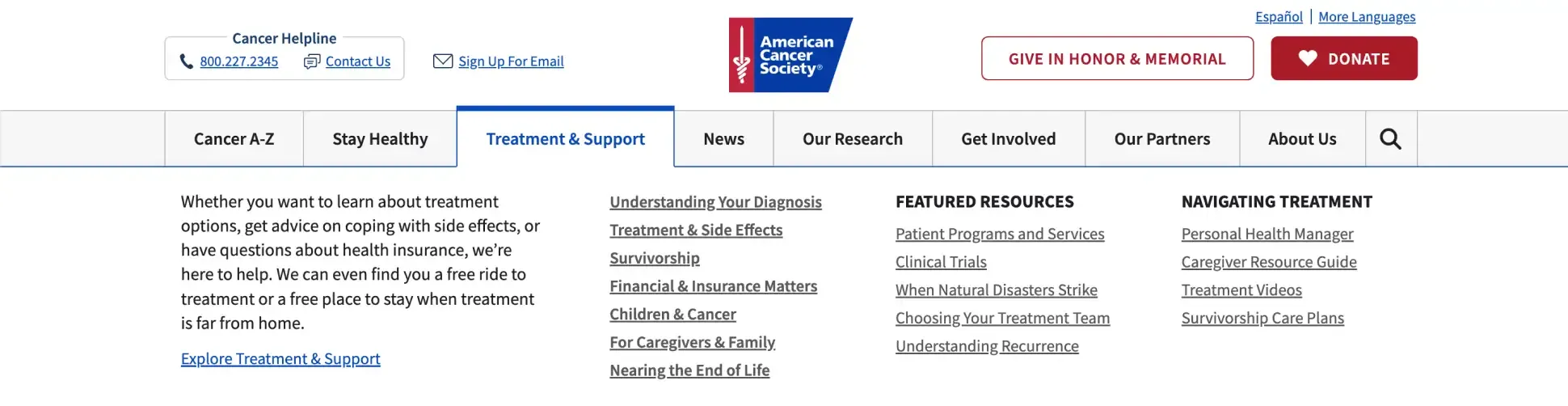The height and width of the screenshot is (406, 1568).
Task: Open the News navigation item
Action: pos(723,139)
